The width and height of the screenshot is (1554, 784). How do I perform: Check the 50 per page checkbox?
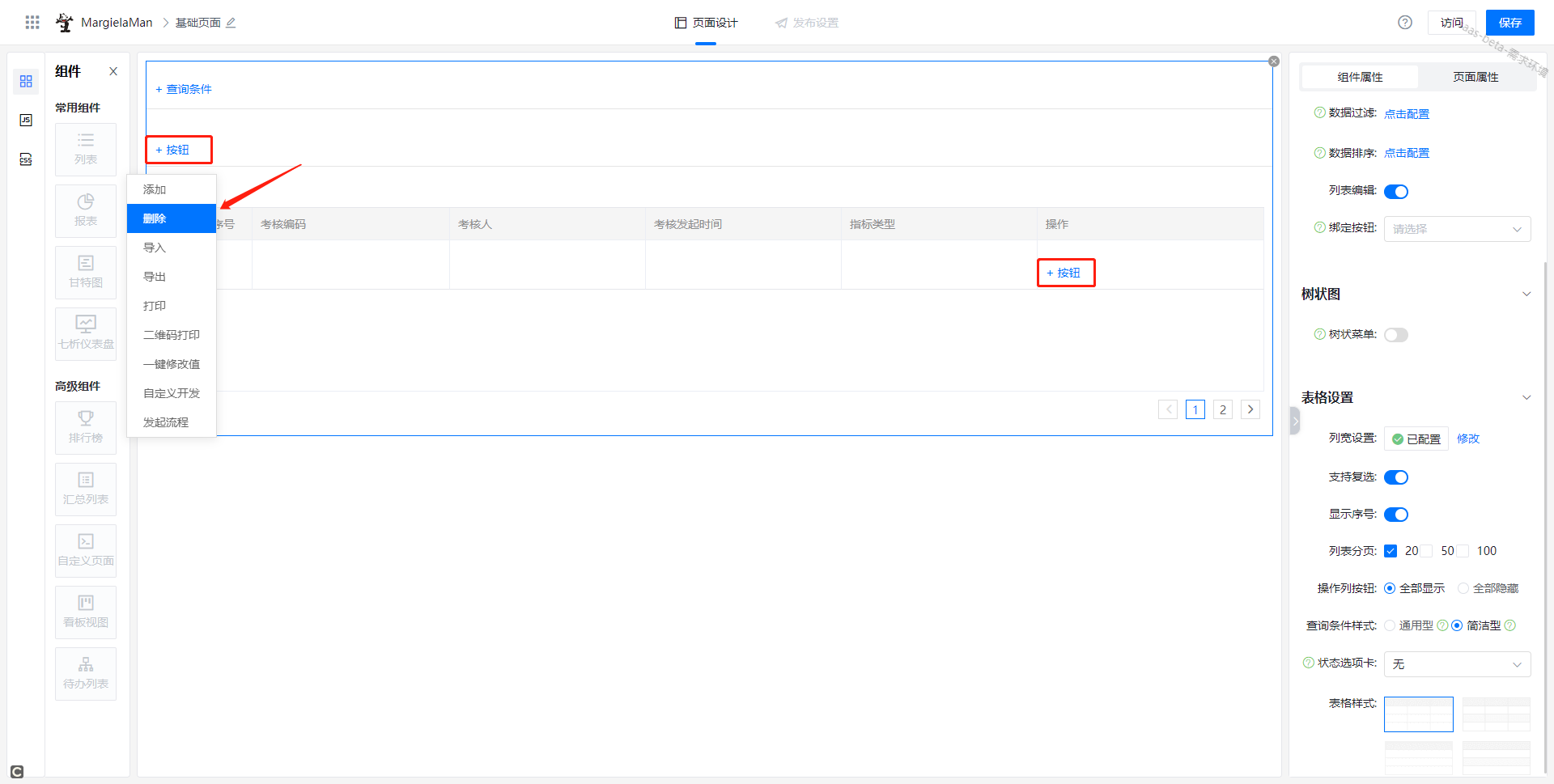click(1427, 551)
